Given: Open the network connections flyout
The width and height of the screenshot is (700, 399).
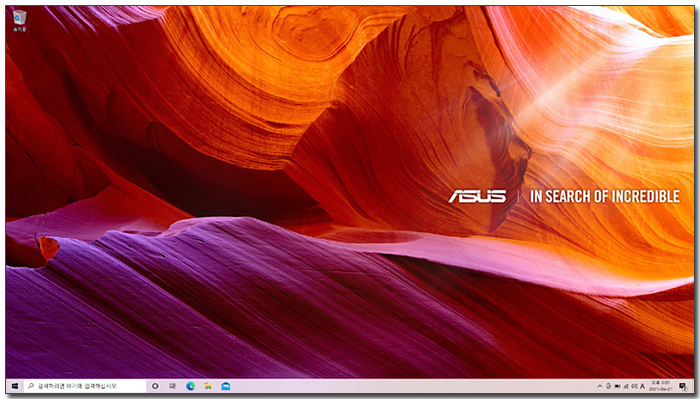Looking at the screenshot, I should 626,387.
